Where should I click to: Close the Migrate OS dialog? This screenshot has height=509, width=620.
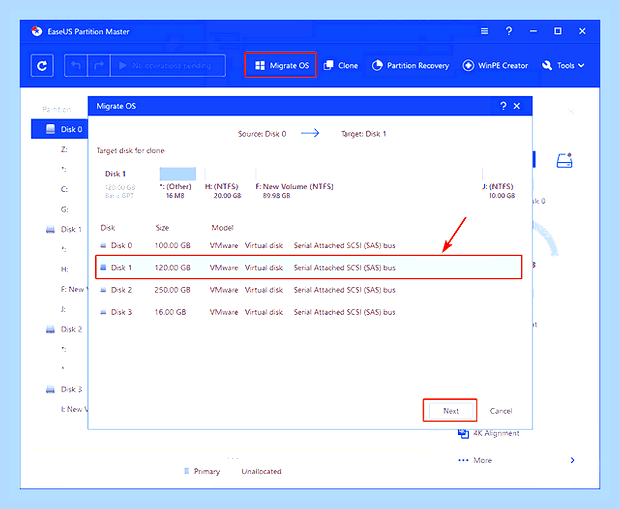click(x=517, y=106)
